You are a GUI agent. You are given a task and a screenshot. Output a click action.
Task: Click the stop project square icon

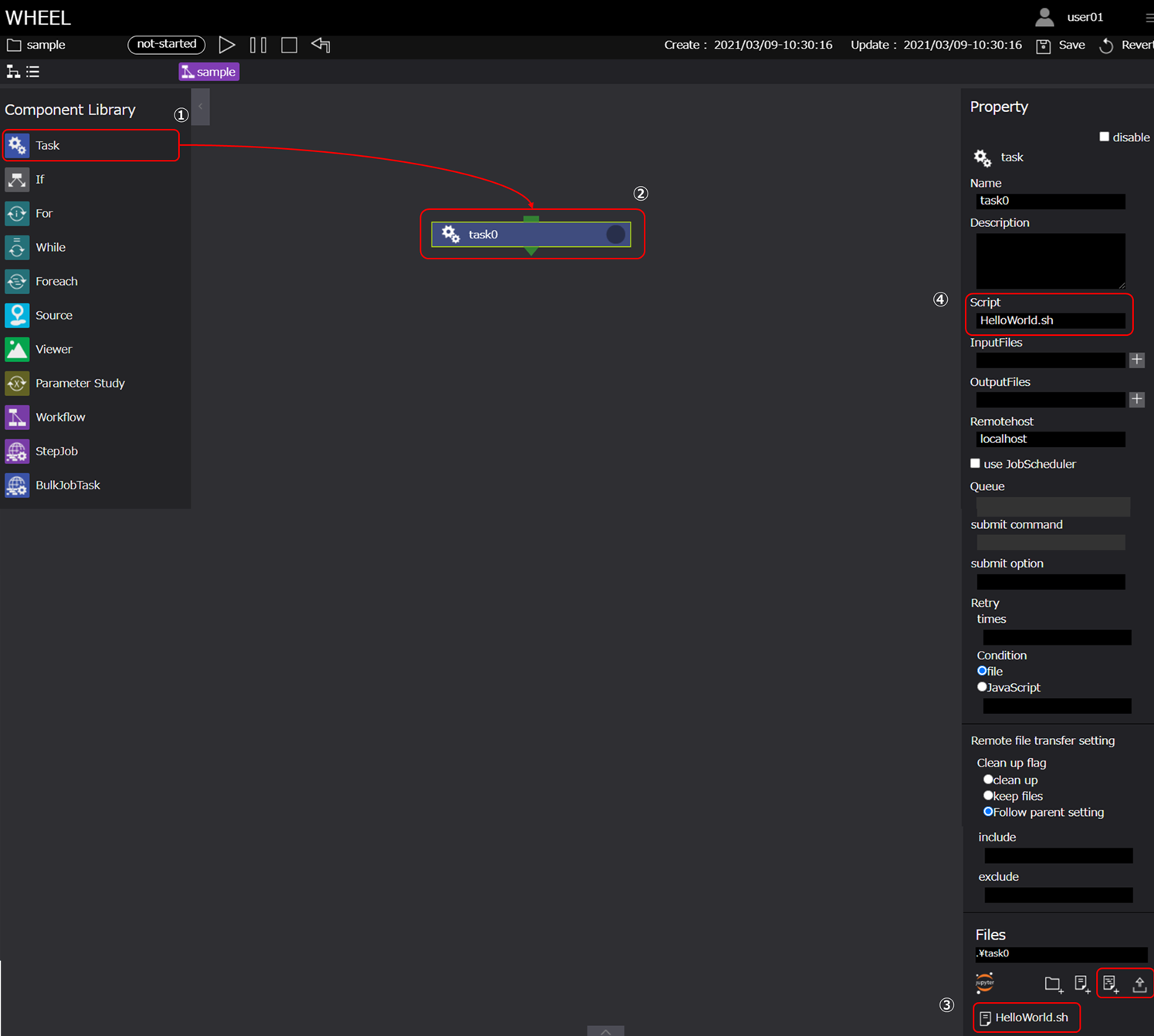289,45
